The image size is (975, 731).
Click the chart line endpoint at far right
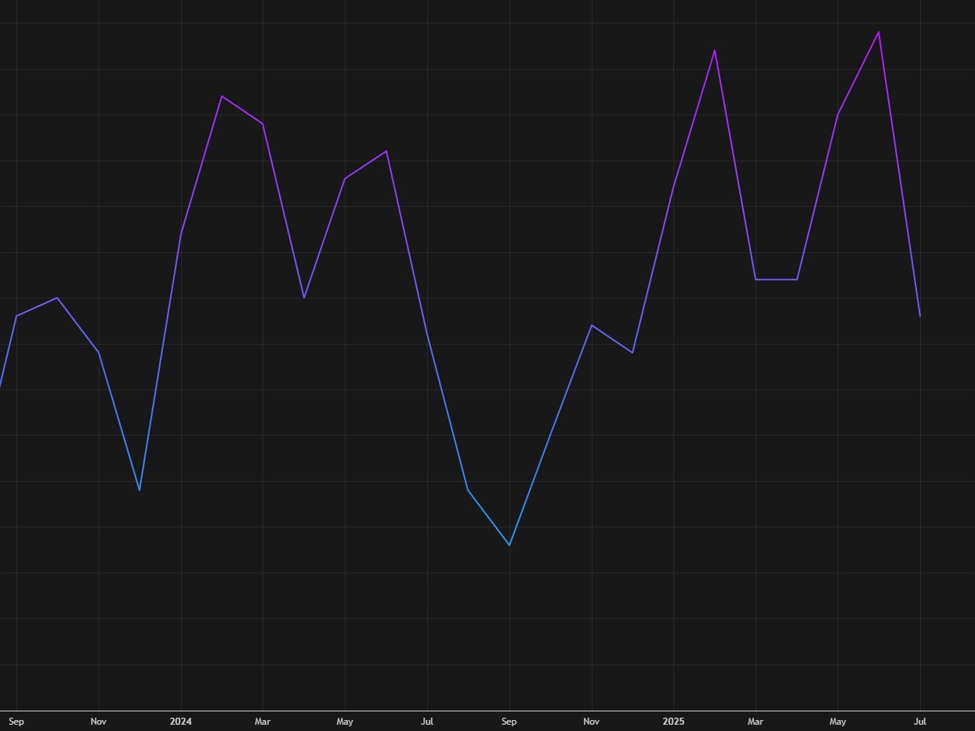pyautogui.click(x=920, y=314)
